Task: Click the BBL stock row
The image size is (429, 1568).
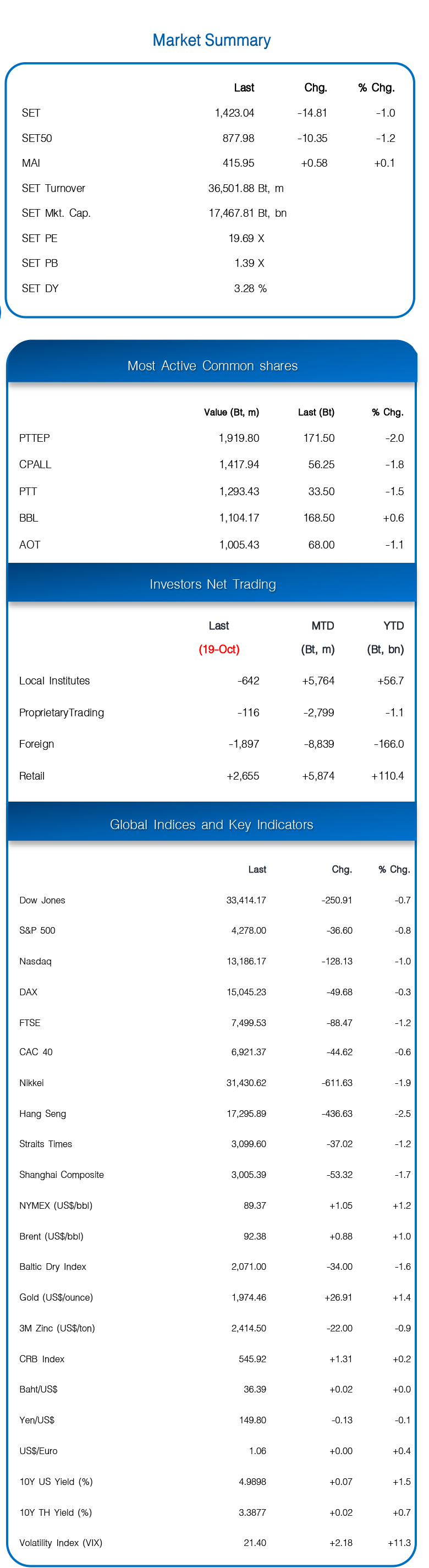Action: coord(211,518)
